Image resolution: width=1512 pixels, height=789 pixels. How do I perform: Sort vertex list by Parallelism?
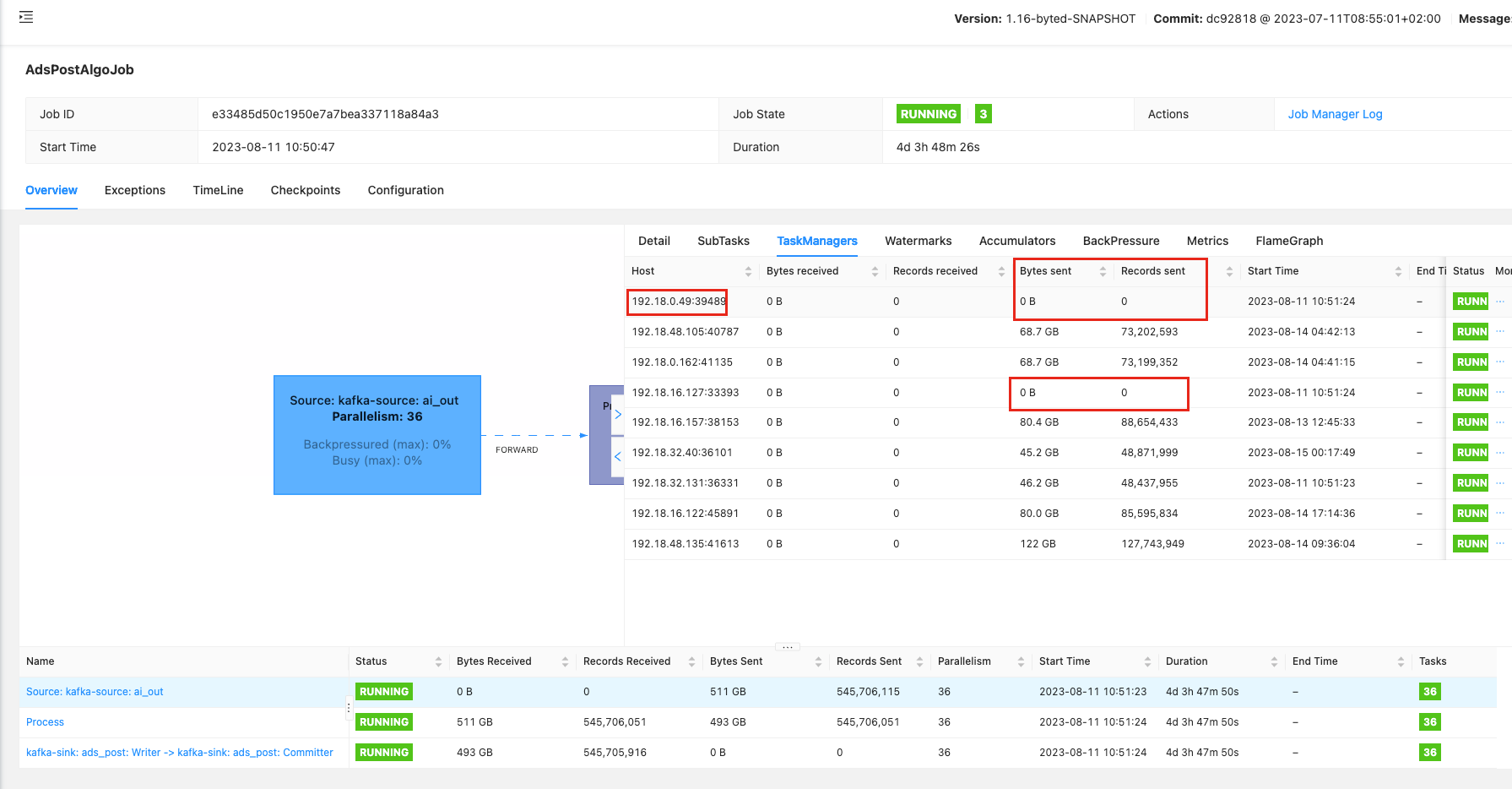click(1021, 661)
